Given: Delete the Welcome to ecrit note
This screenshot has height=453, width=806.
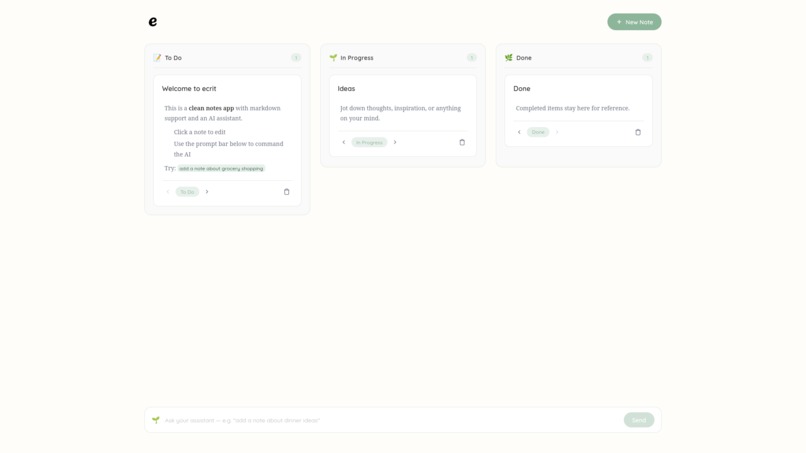Looking at the screenshot, I should coord(286,192).
